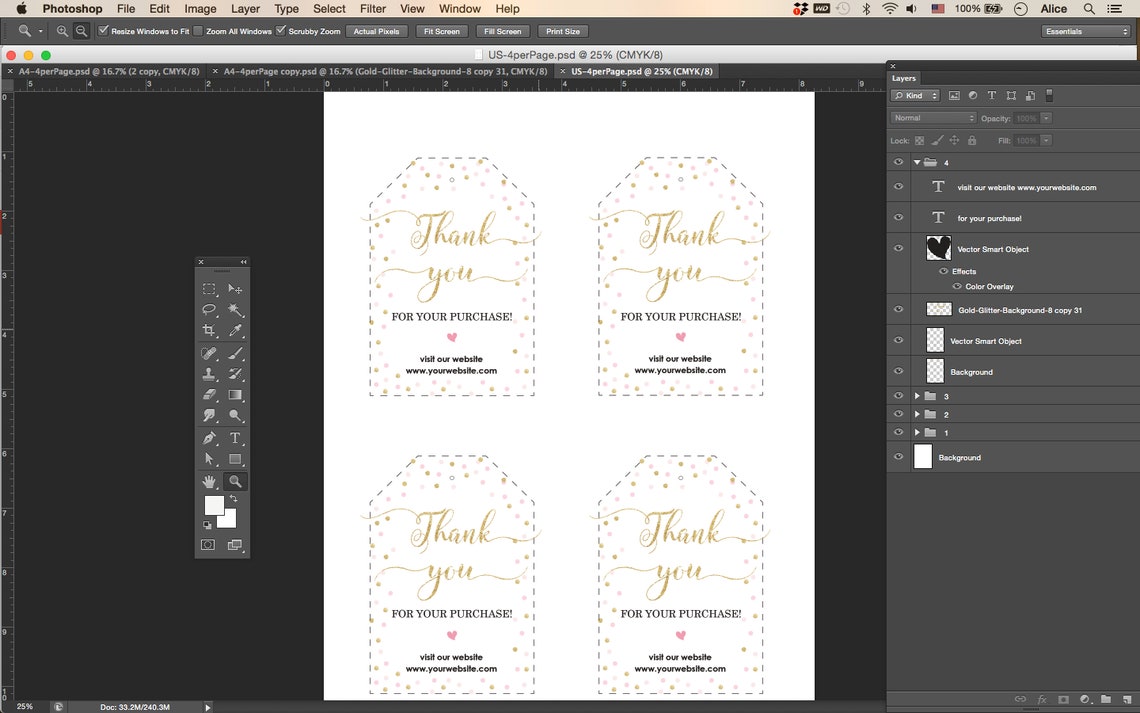The image size is (1140, 713).
Task: Select the Pen tool
Action: click(207, 438)
